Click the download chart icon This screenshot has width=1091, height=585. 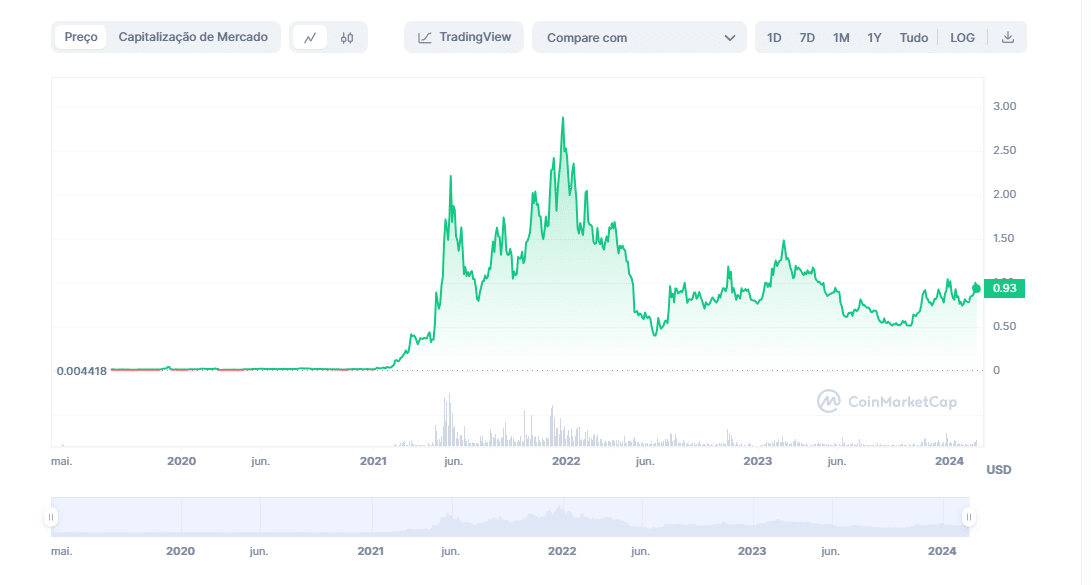click(1008, 38)
